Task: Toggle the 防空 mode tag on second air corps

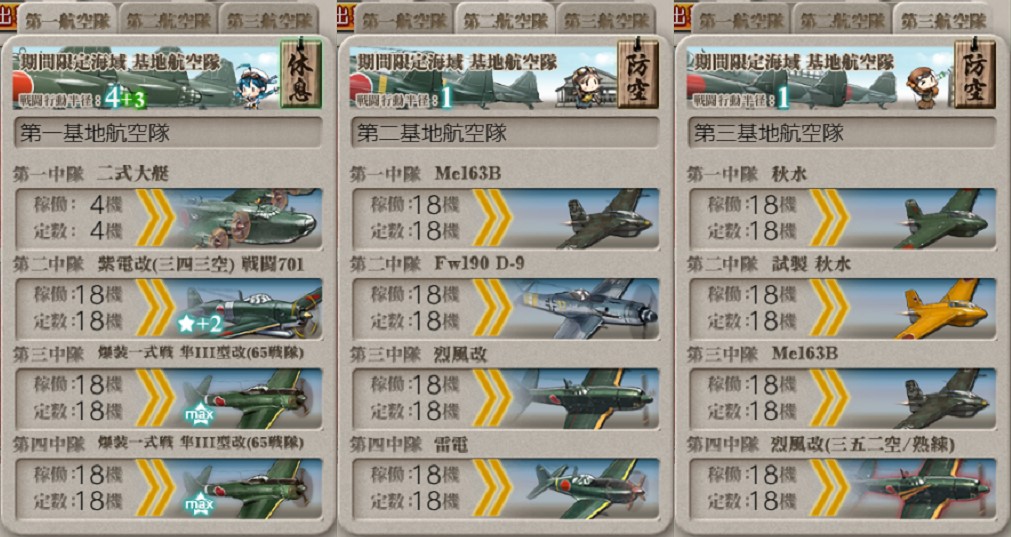Action: tap(638, 73)
